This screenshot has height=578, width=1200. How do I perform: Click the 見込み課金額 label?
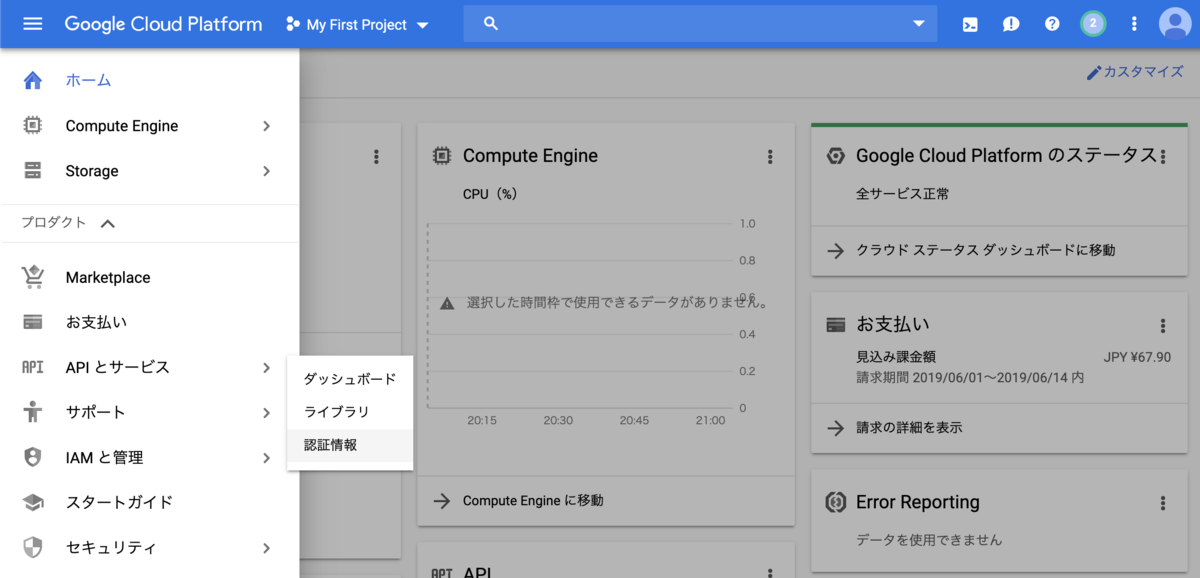click(896, 357)
